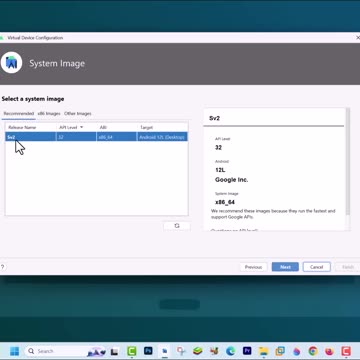
Task: Click the details panel vertical scrollbar
Action: (348, 162)
